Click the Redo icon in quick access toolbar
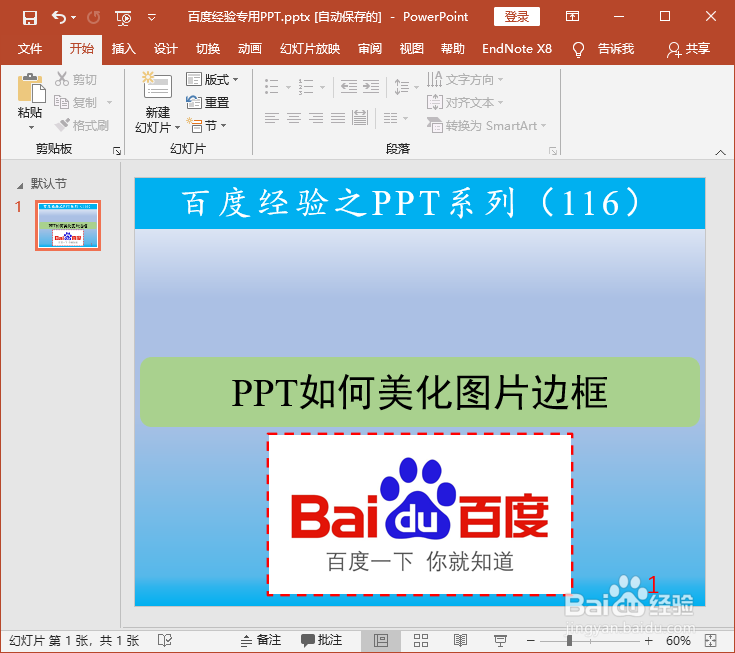 (x=94, y=18)
